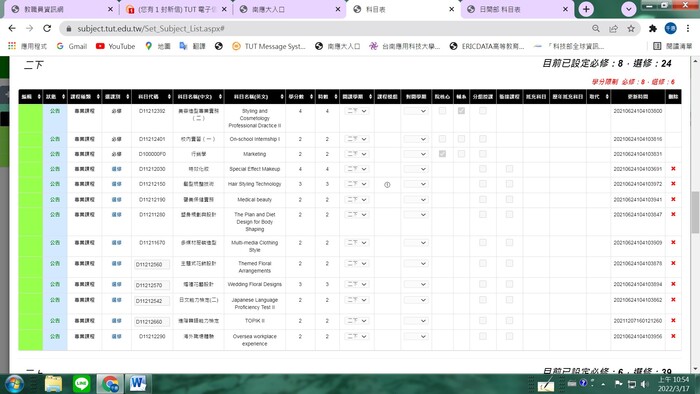Toggle the second checkbox in Hair Styling Technology row
The image size is (700, 394).
point(509,184)
